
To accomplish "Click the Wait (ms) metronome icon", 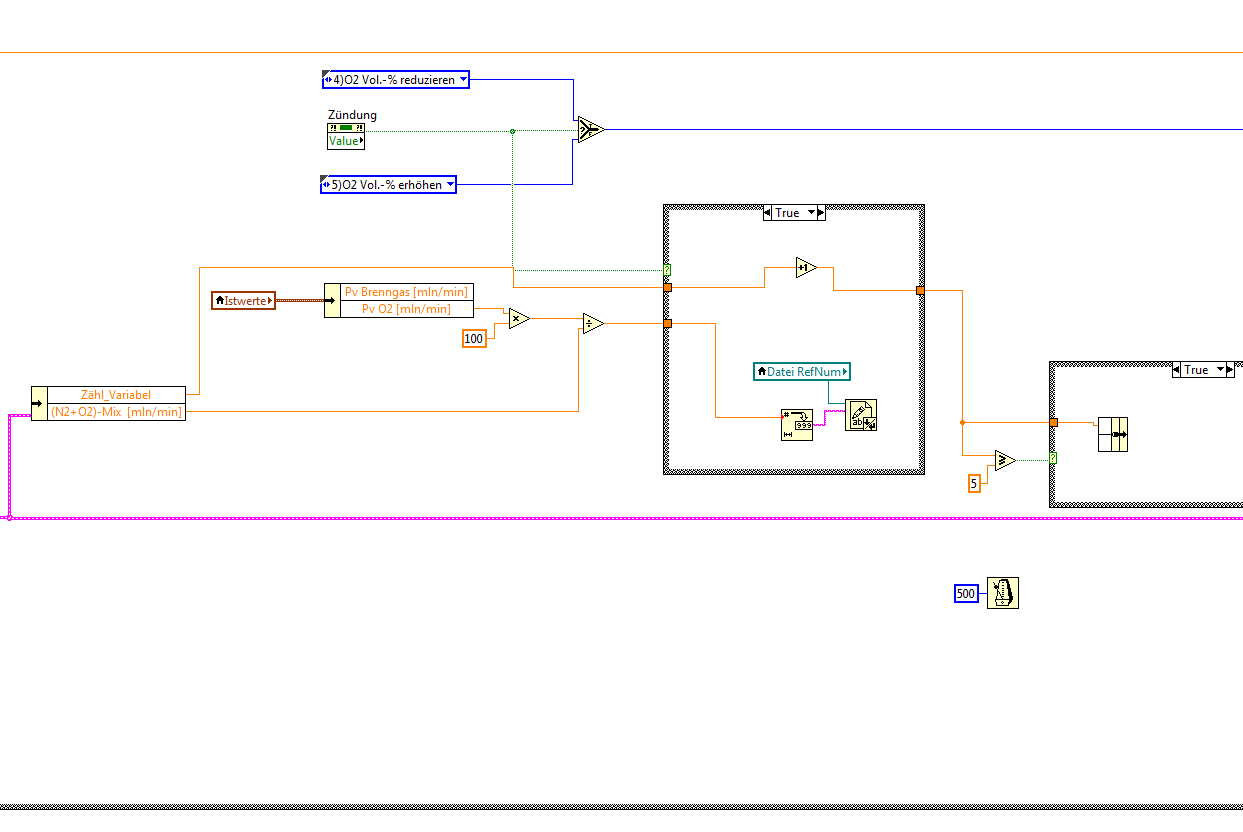I will point(1003,593).
